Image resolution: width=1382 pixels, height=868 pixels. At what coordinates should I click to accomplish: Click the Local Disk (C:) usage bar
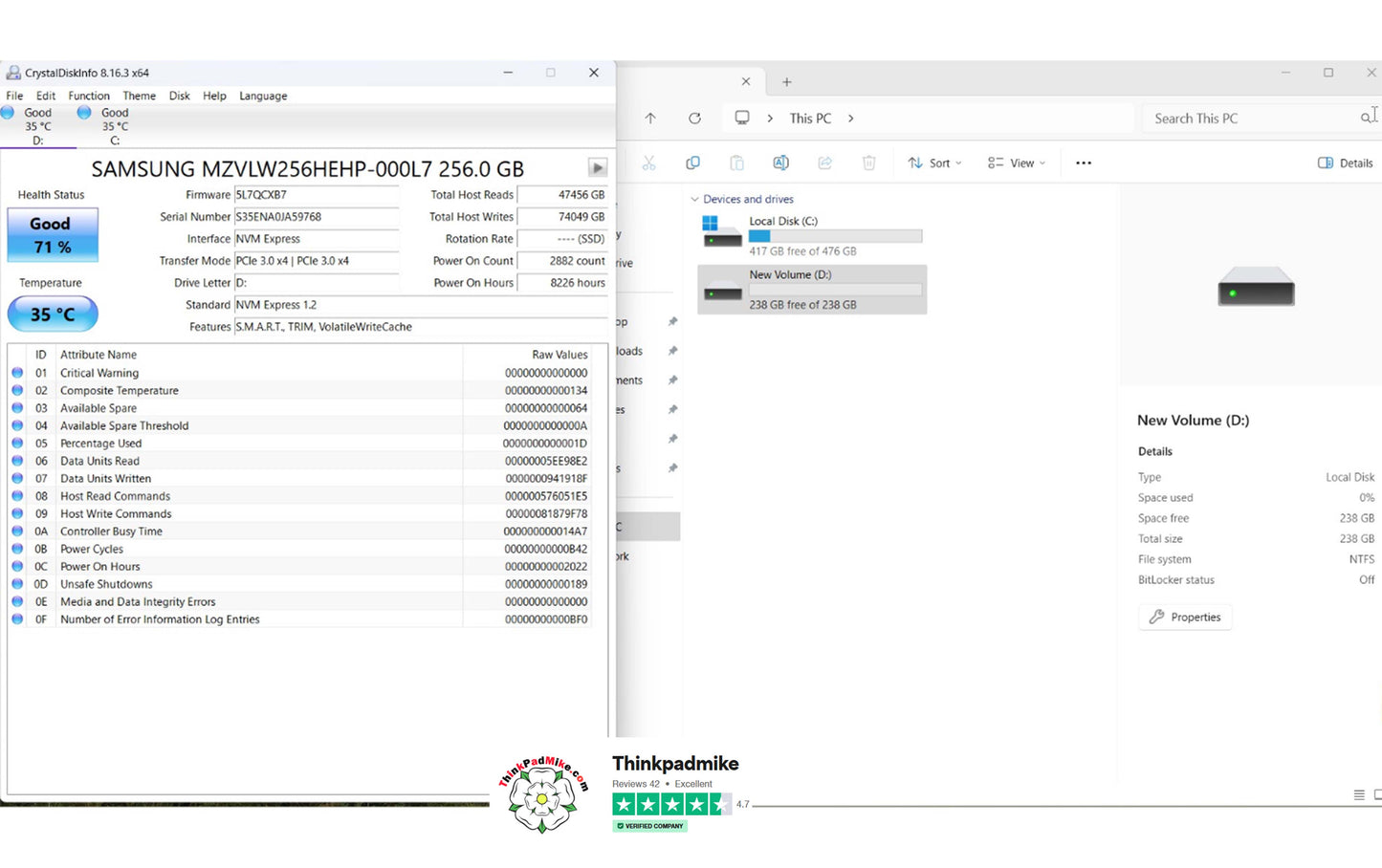835,236
